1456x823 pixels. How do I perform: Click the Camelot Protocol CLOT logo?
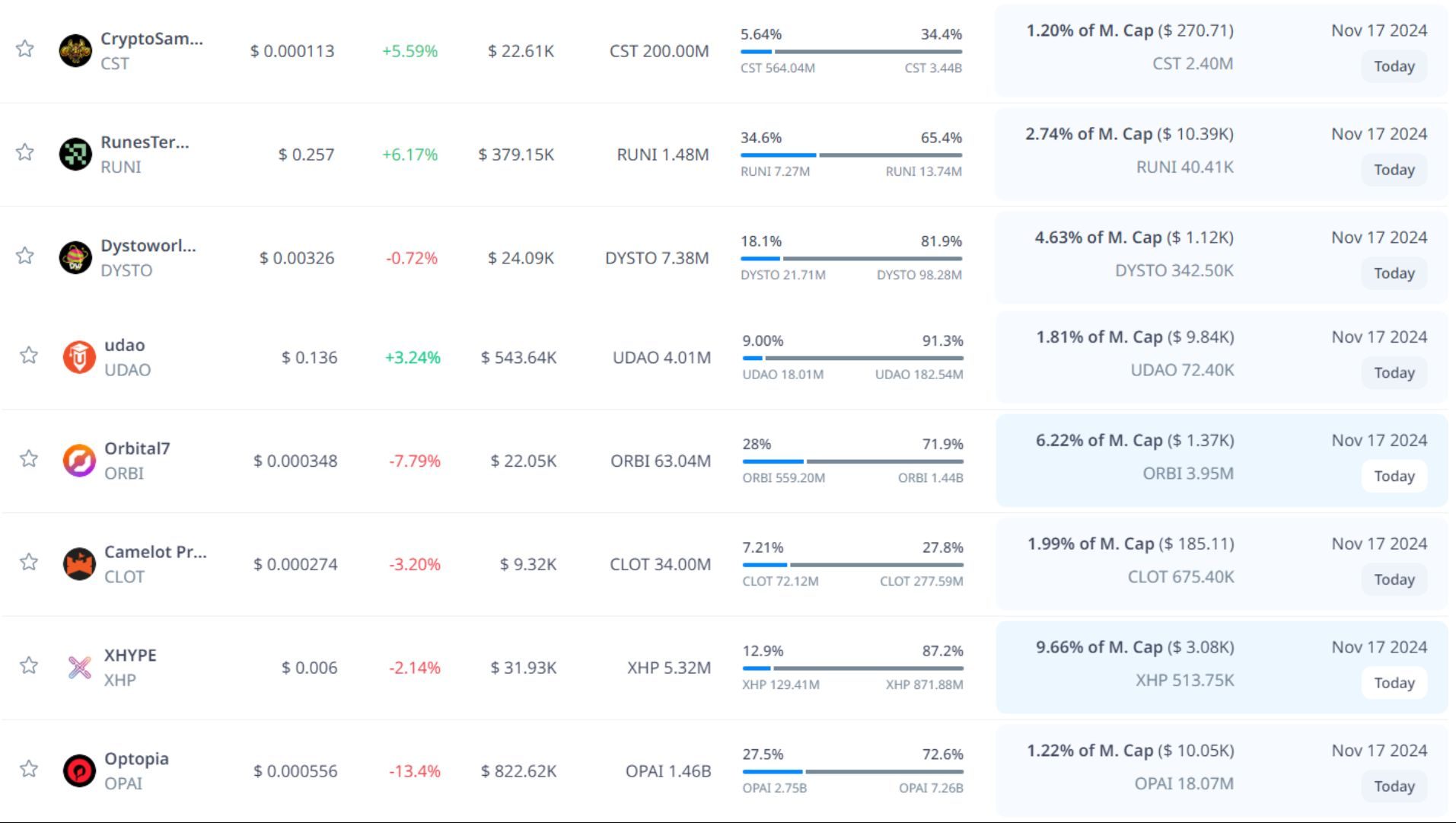79,564
